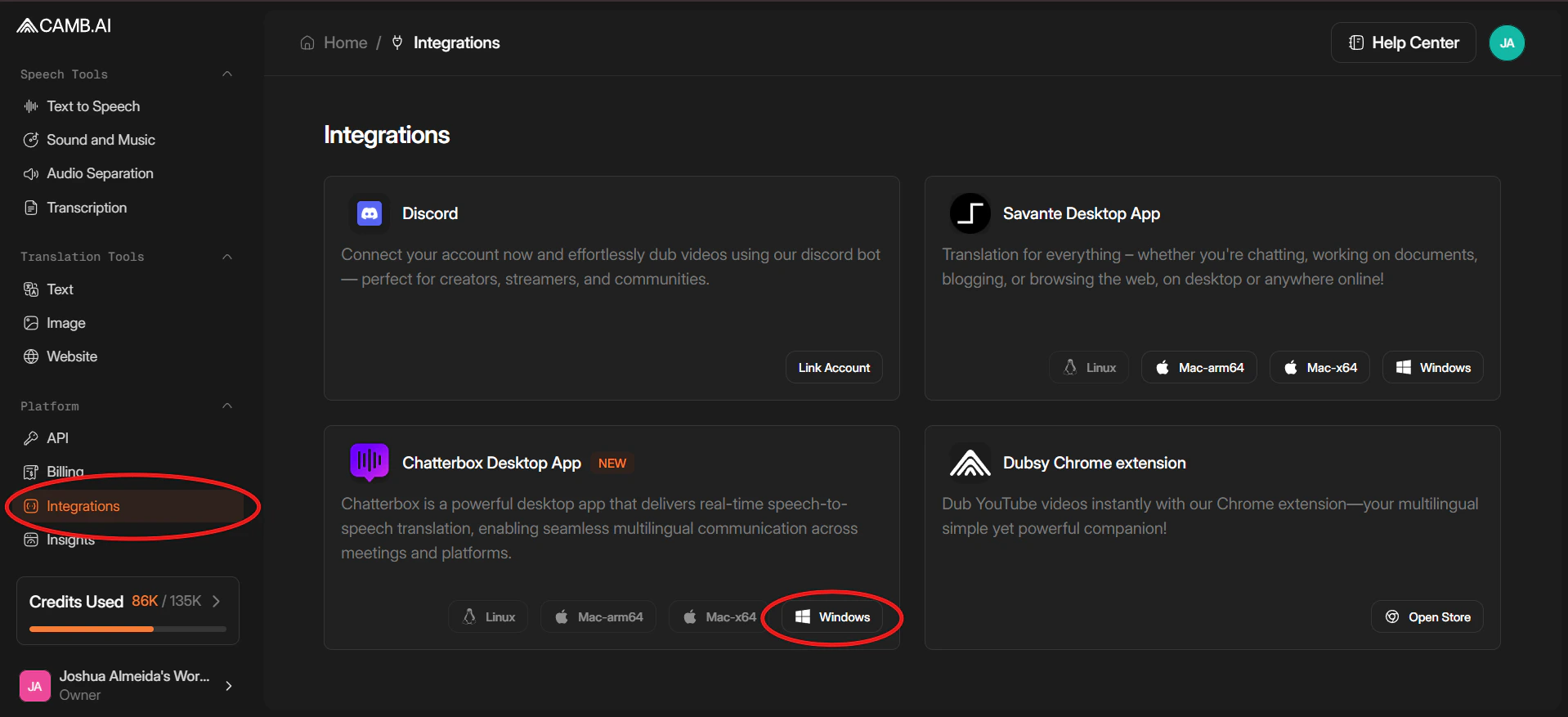Click the JA user avatar at top right
Image resolution: width=1568 pixels, height=717 pixels.
click(x=1507, y=43)
